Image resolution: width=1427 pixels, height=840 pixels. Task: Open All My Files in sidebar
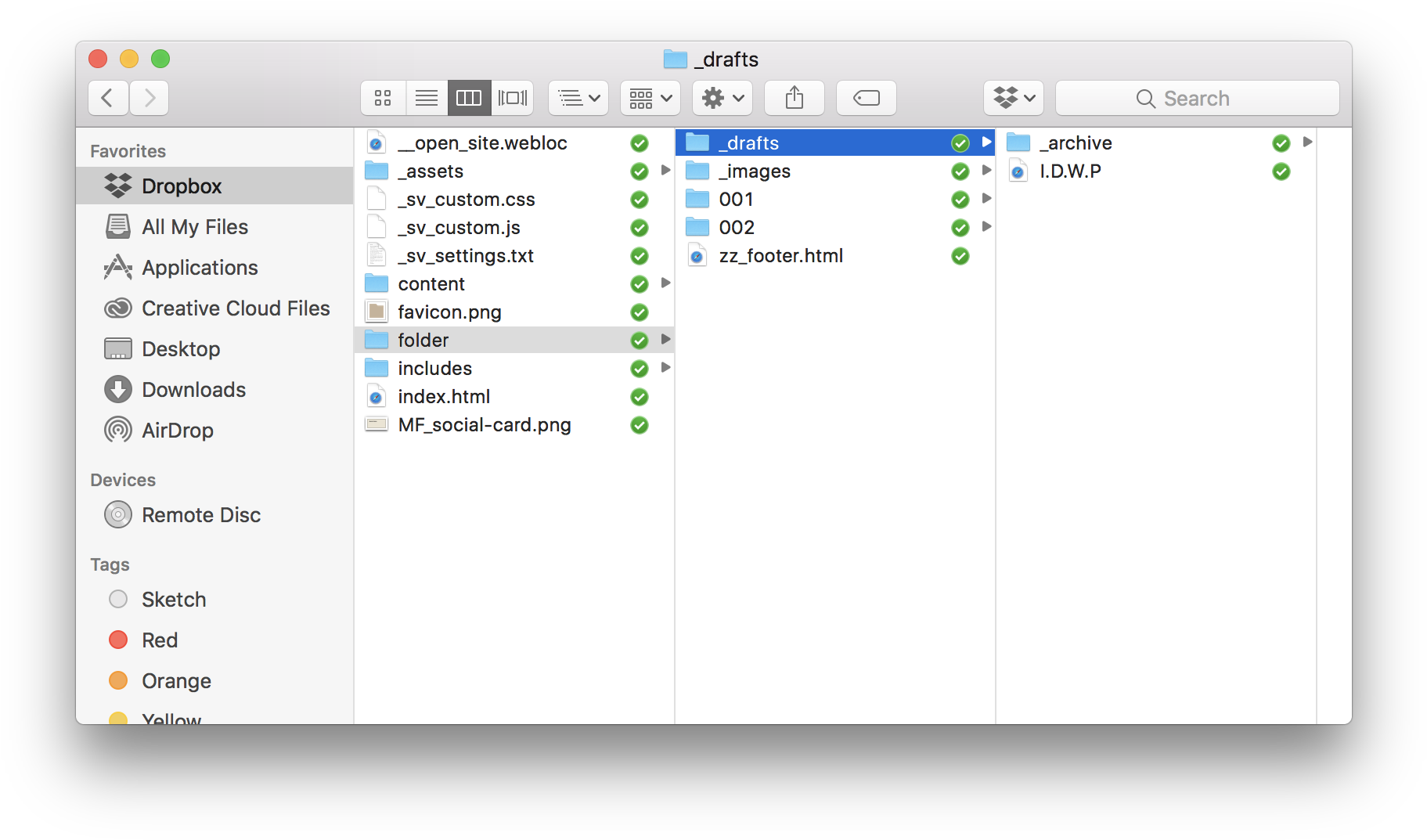(x=214, y=227)
